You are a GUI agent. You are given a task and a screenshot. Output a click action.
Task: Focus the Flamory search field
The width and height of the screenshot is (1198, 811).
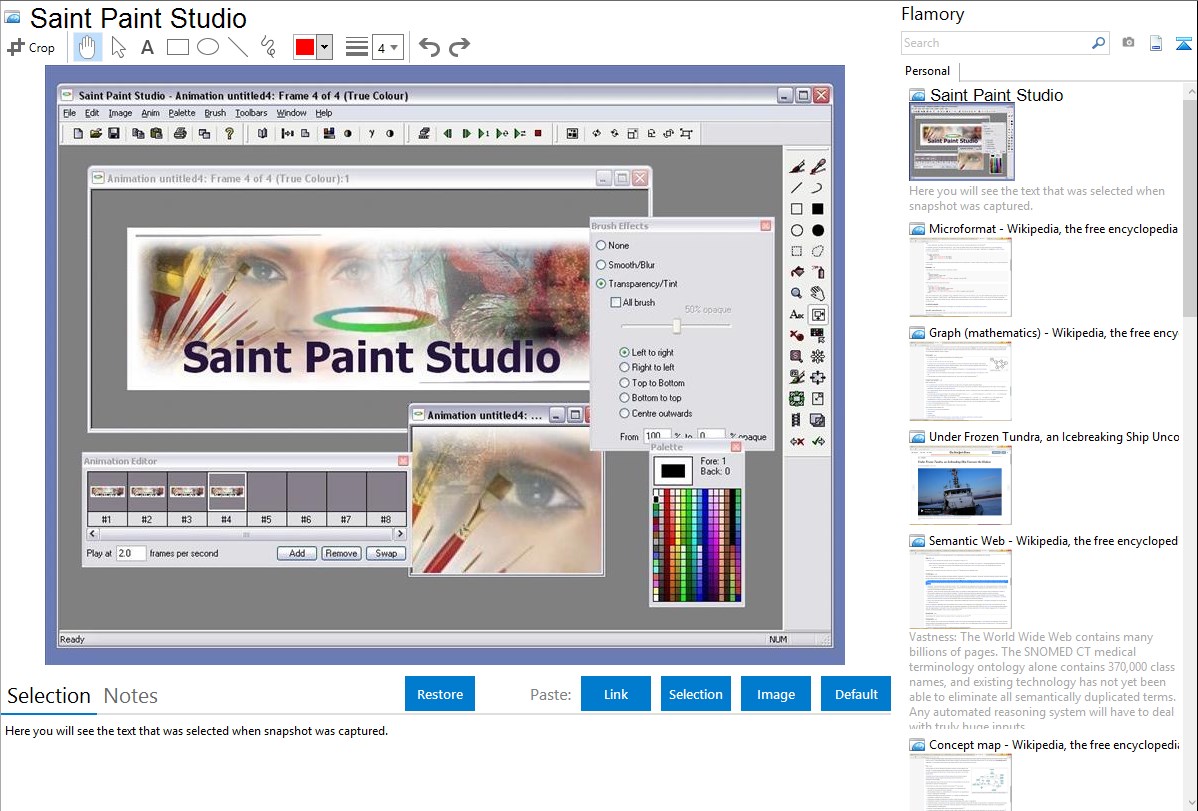coord(995,43)
